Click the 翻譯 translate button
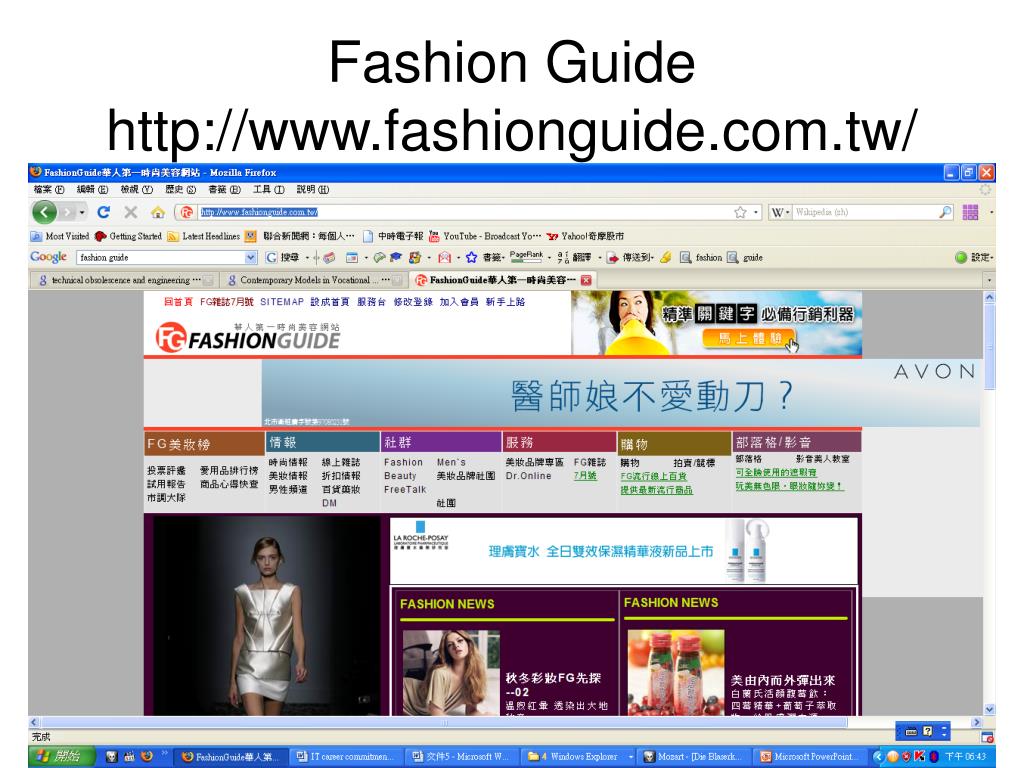The width and height of the screenshot is (1024, 768). tap(574, 257)
